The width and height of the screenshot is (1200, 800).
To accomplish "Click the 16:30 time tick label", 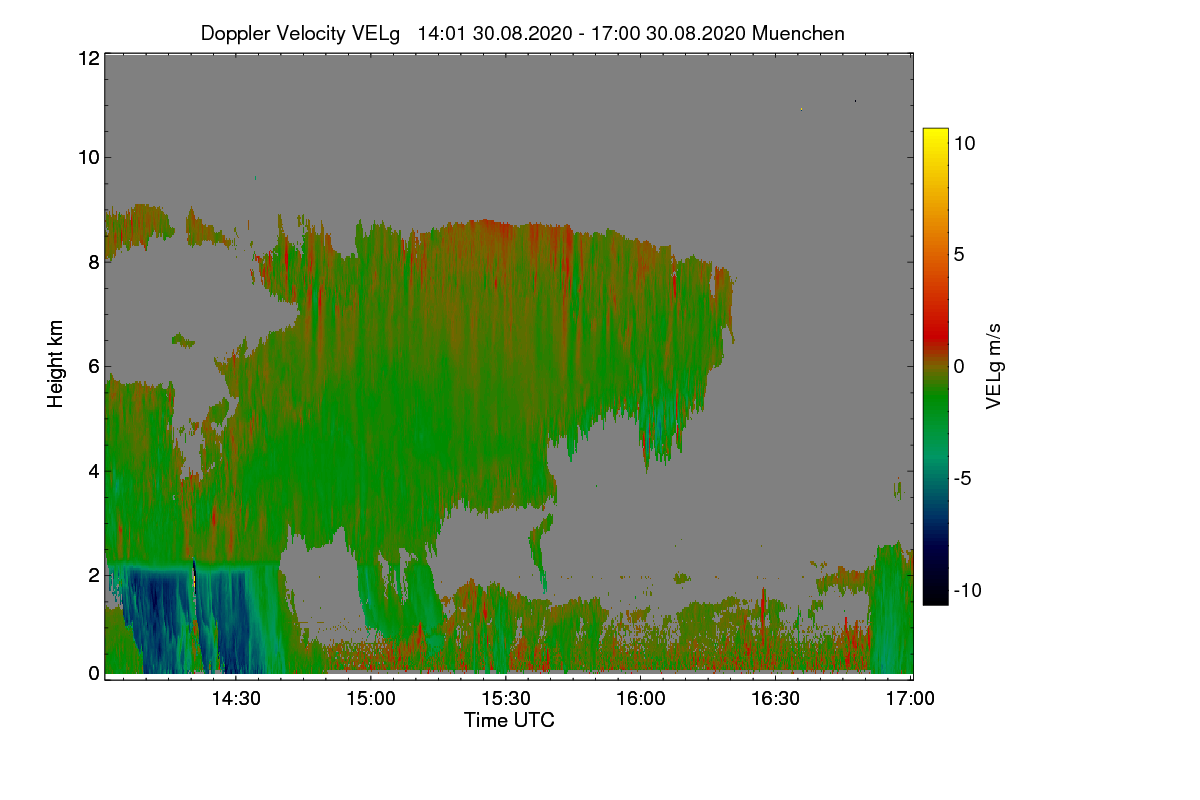I will click(x=775, y=699).
